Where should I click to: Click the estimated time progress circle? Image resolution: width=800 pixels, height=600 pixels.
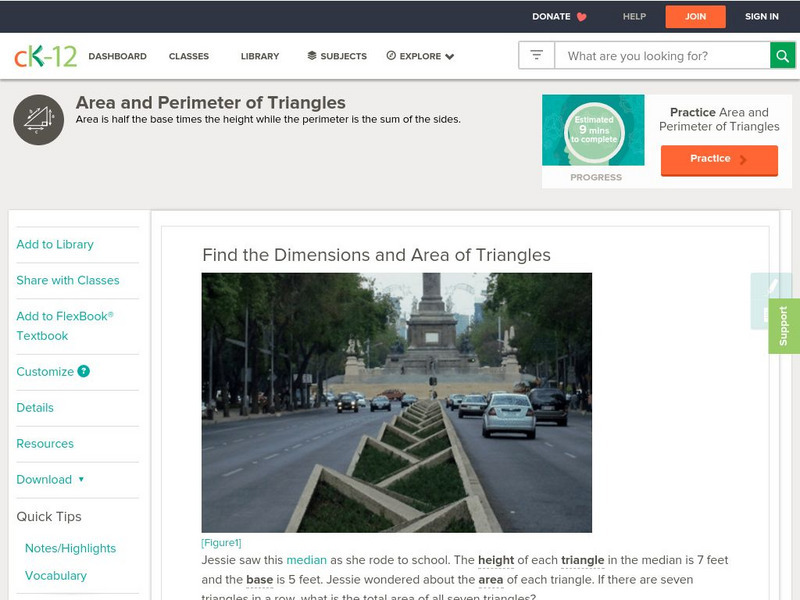click(594, 131)
